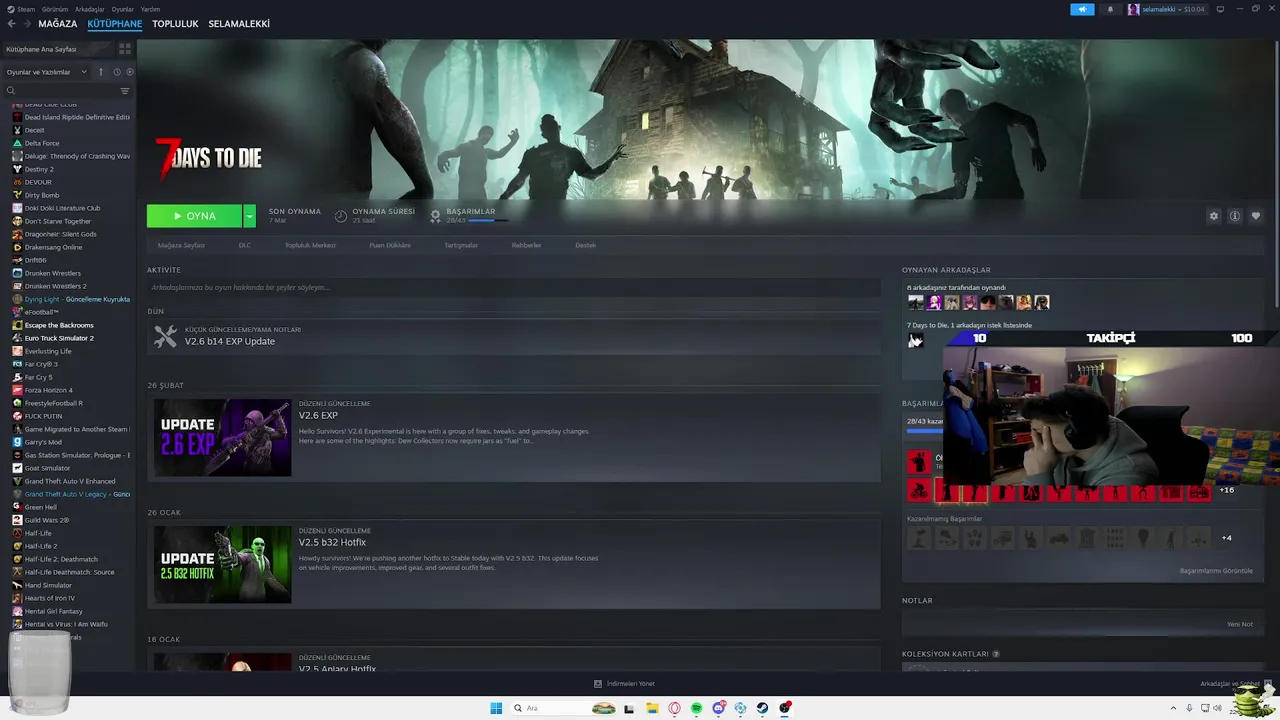Open the last friend avatar who played
Screen dimensions: 1280x720
(1041, 302)
